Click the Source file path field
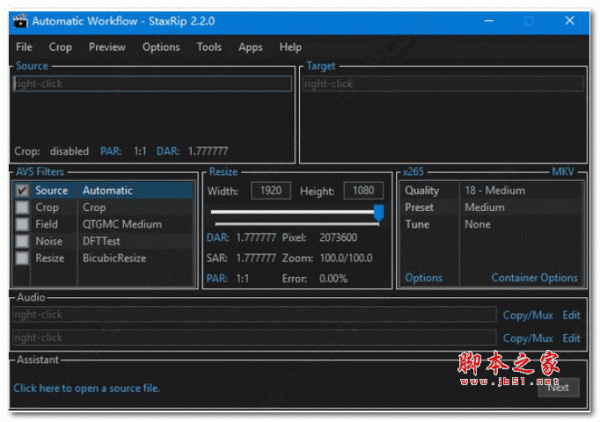Screen dimensions: 600x422 pyautogui.click(x=152, y=83)
